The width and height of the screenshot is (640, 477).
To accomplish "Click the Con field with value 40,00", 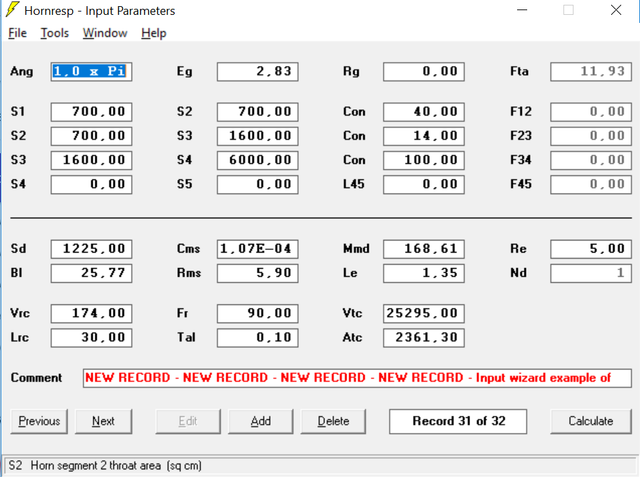I will point(424,112).
